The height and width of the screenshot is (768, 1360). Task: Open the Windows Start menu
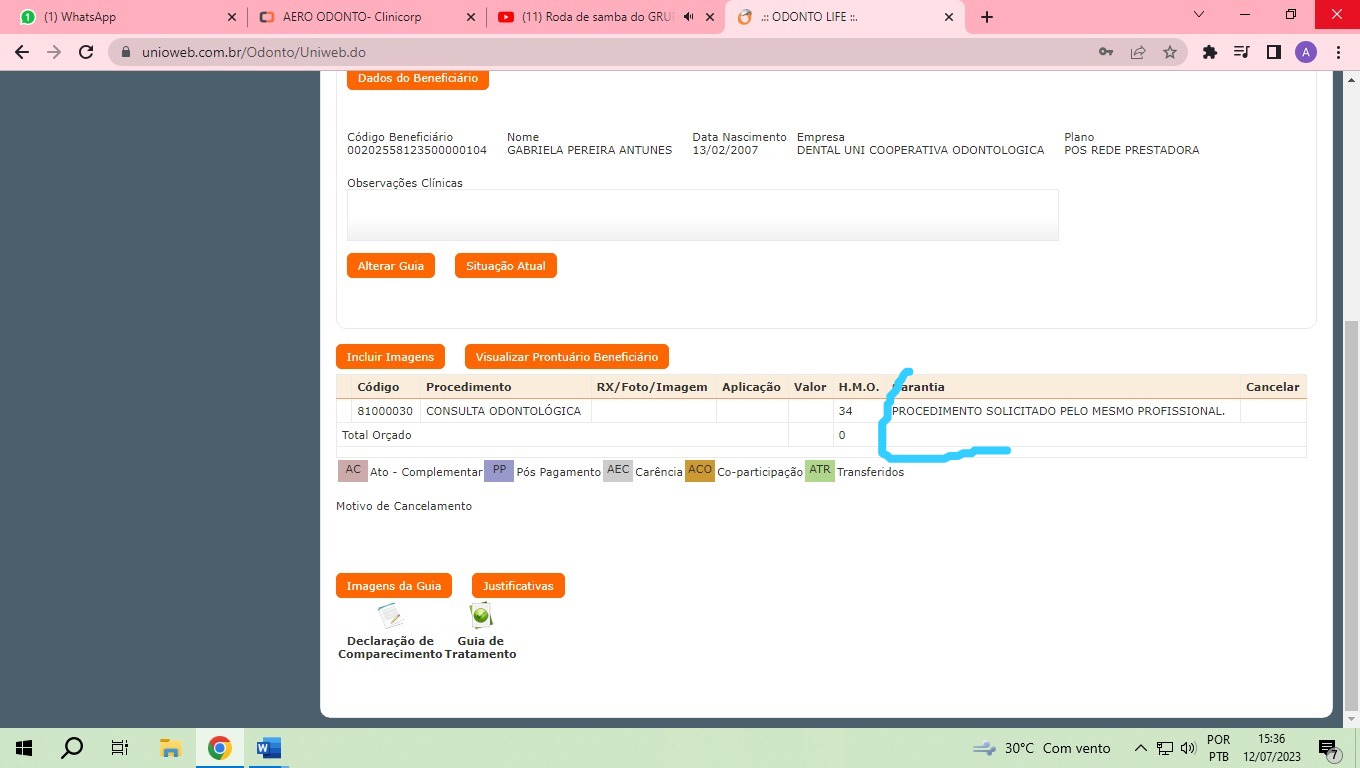coord(24,748)
